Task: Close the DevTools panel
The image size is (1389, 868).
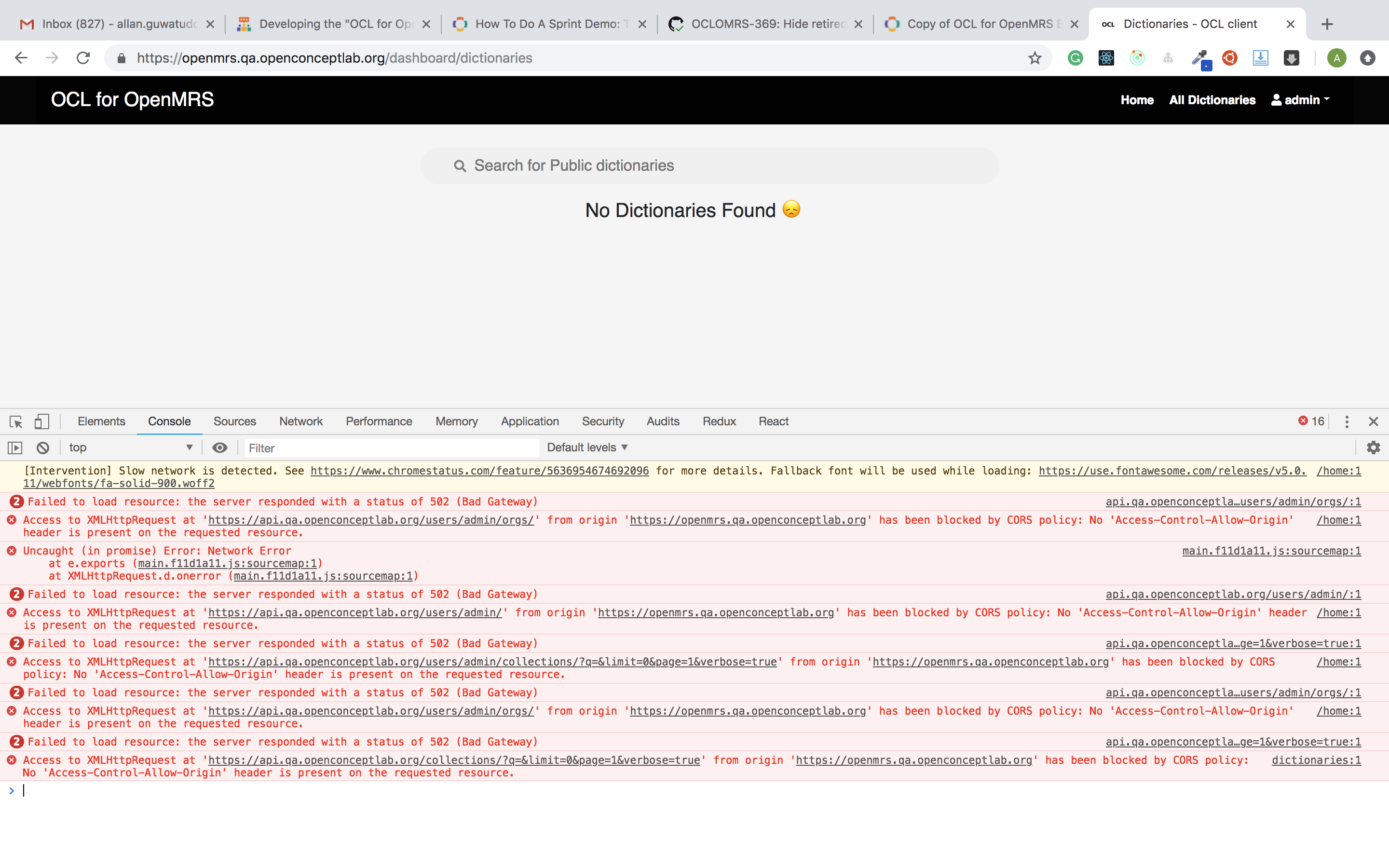Action: pos(1374,422)
